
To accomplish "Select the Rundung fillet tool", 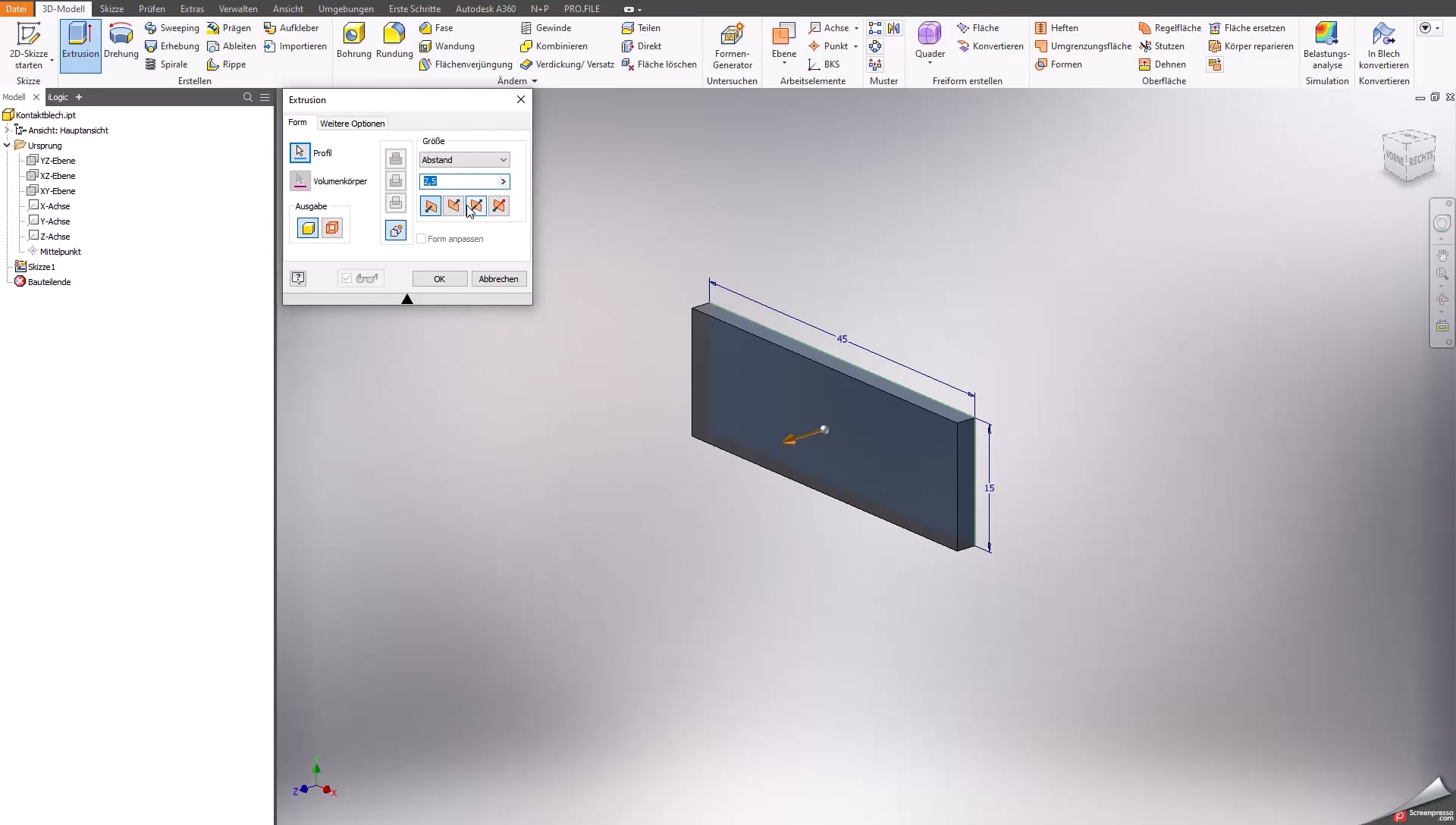I will (394, 42).
